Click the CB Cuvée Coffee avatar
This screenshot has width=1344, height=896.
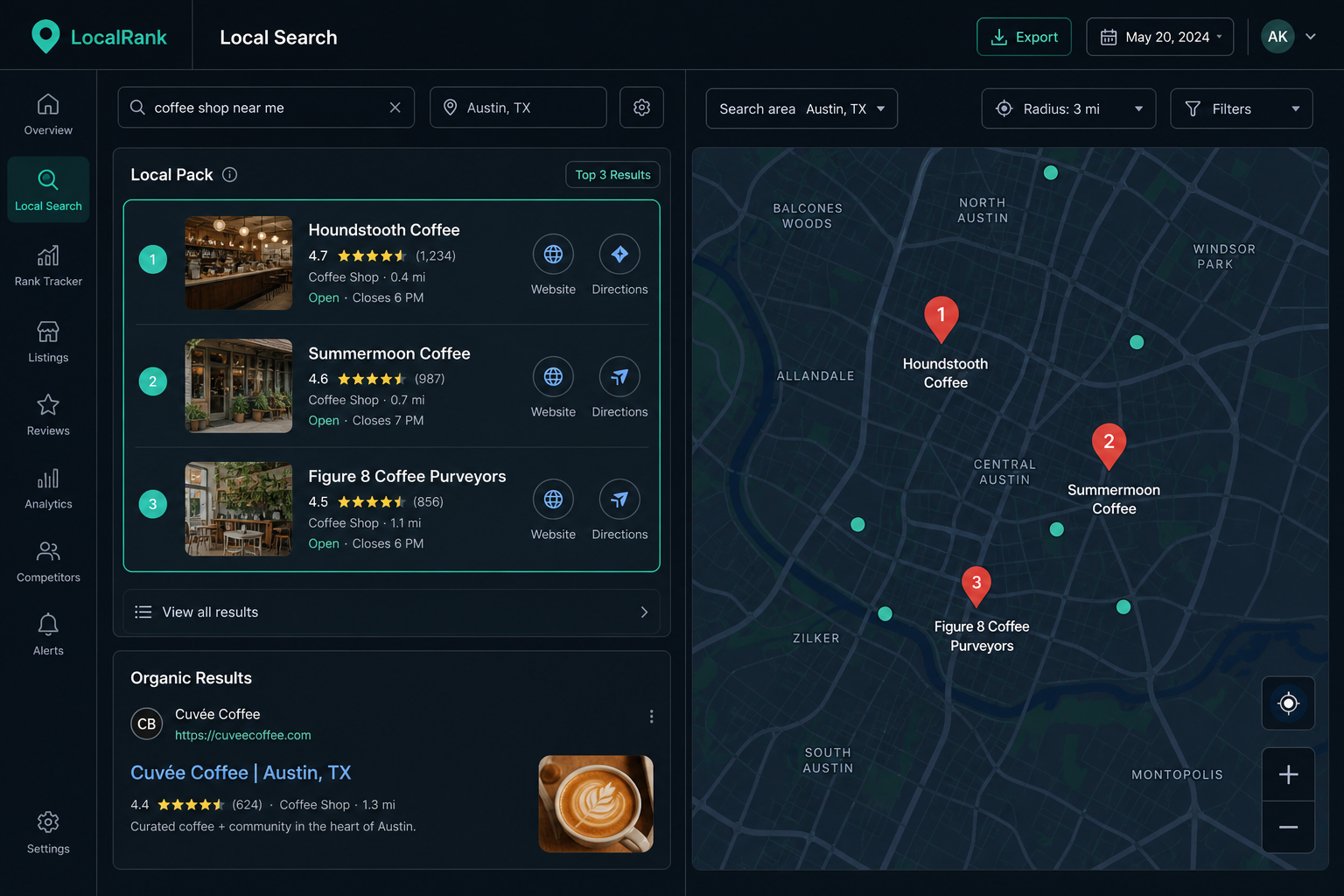tap(147, 724)
